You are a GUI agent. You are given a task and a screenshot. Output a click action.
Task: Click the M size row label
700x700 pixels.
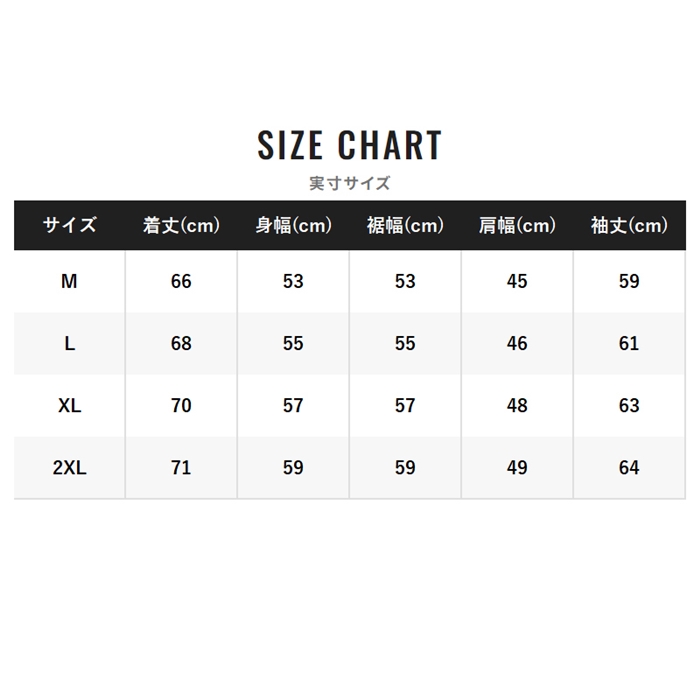69,281
